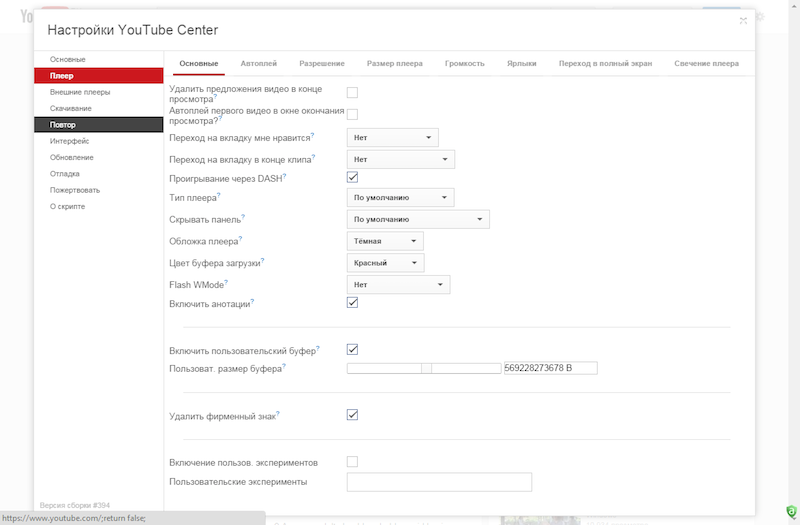
Task: Show help for Удалить фирменный знак
Action: 278,413
